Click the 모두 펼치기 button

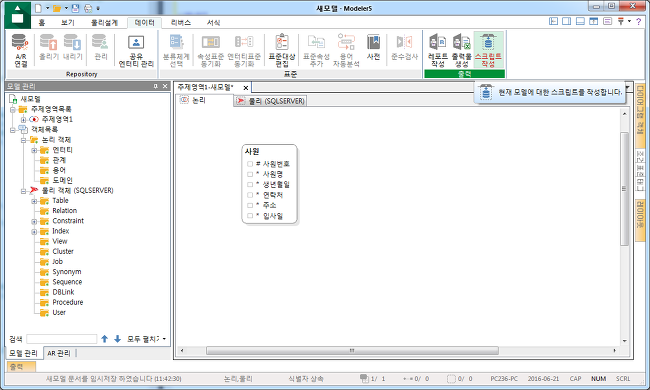pyautogui.click(x=143, y=339)
